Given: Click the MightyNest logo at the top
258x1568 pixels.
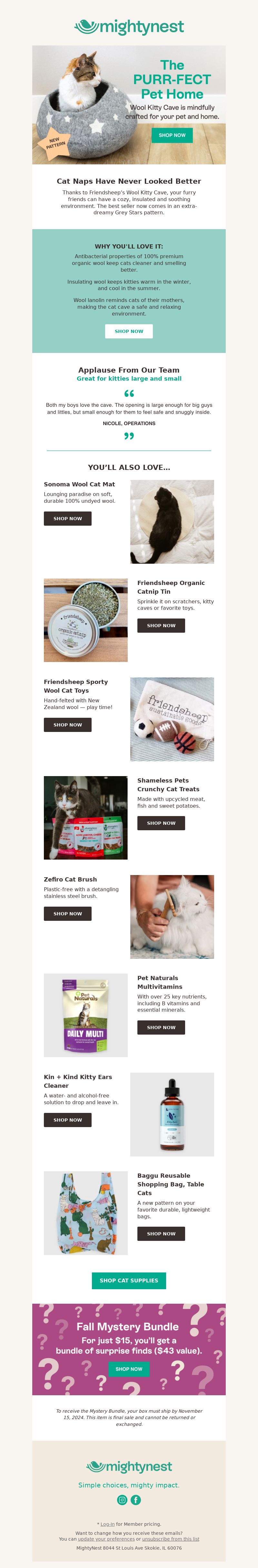Looking at the screenshot, I should click(129, 27).
